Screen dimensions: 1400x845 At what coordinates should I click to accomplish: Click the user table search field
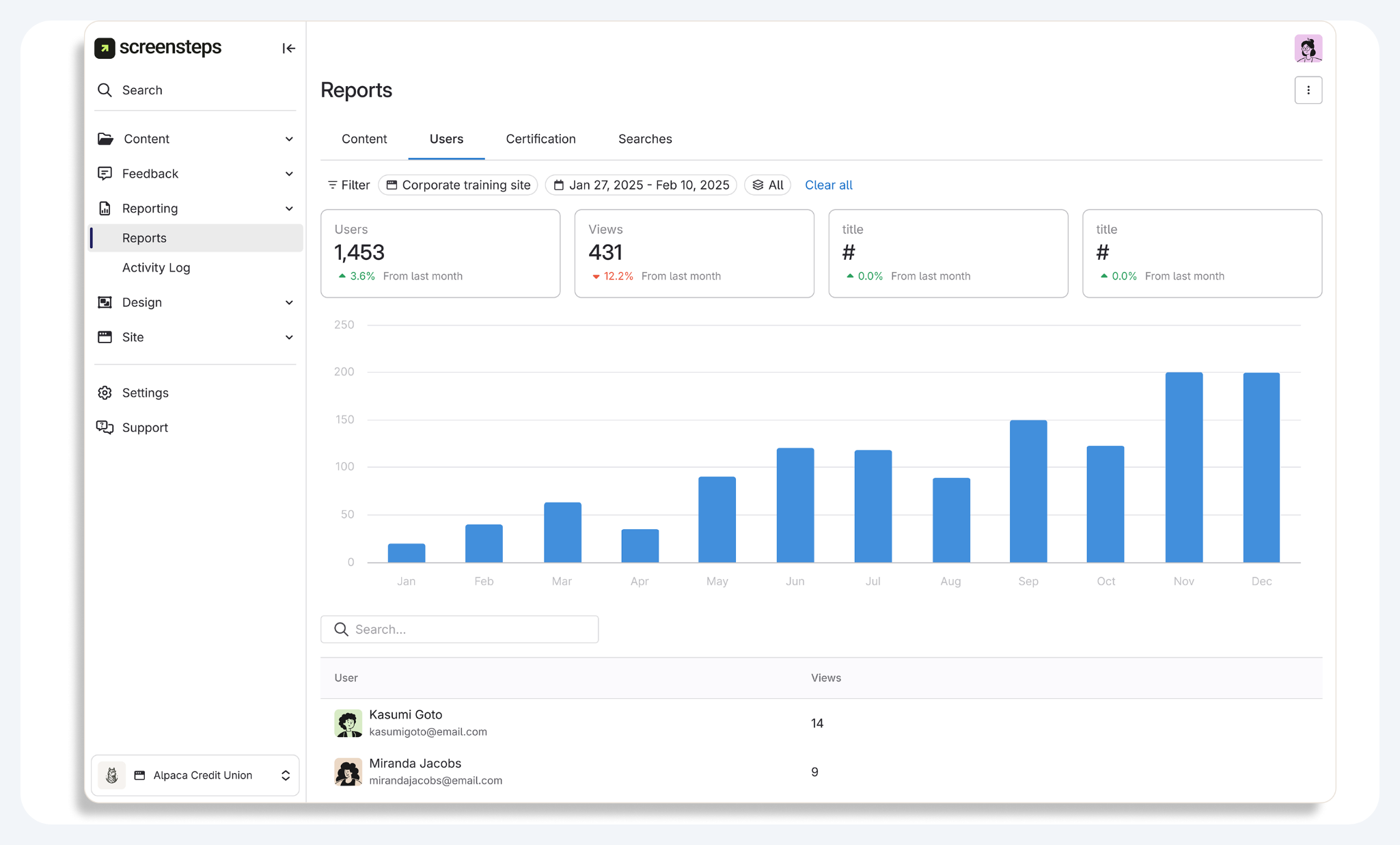pos(460,629)
